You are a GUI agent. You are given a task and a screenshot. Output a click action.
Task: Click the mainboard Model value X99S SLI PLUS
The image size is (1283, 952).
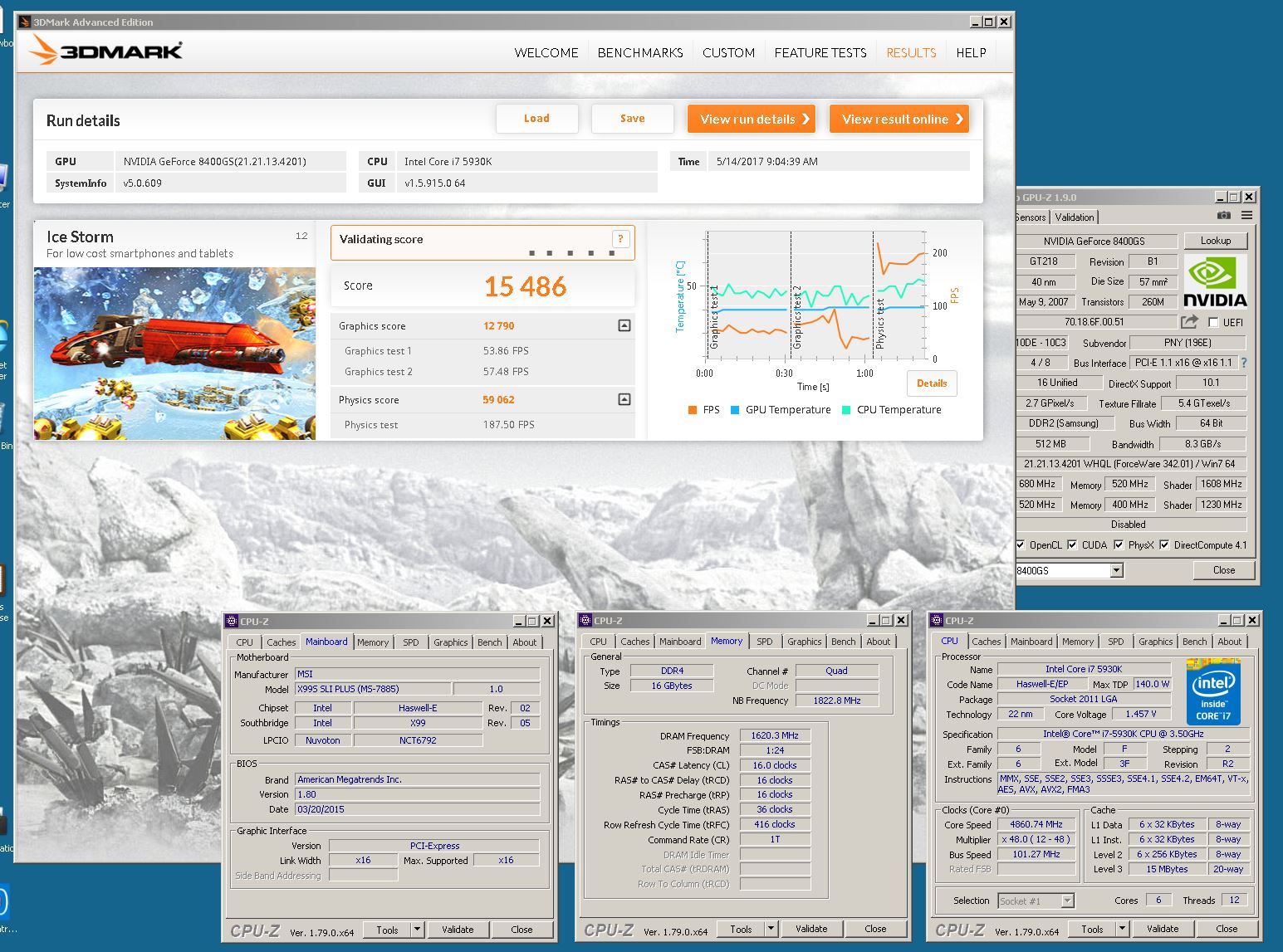[x=373, y=689]
